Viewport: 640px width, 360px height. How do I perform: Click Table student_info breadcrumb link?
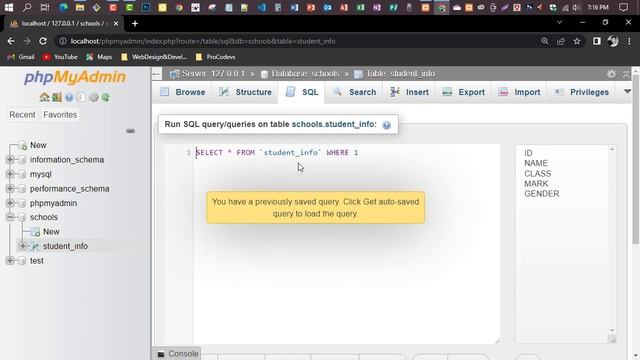tap(400, 74)
